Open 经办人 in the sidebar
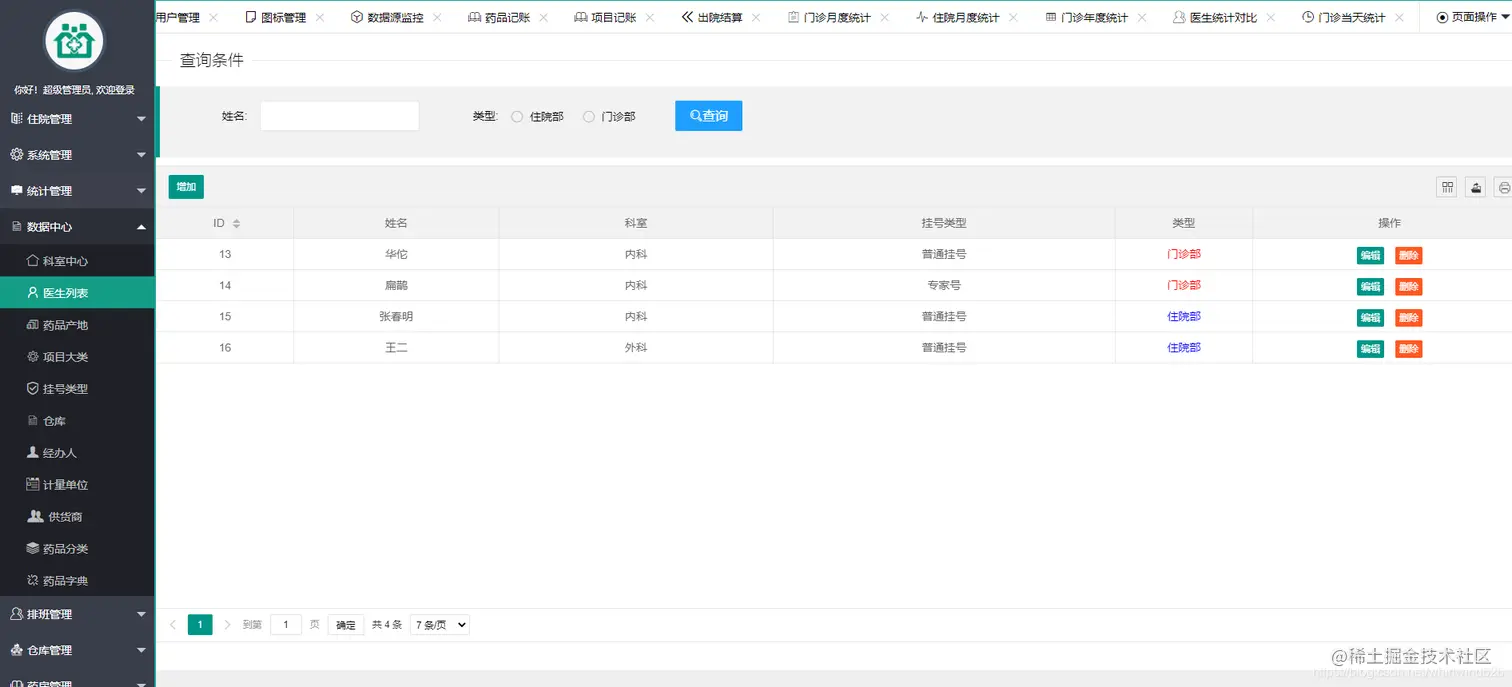Image resolution: width=1512 pixels, height=687 pixels. click(x=77, y=453)
